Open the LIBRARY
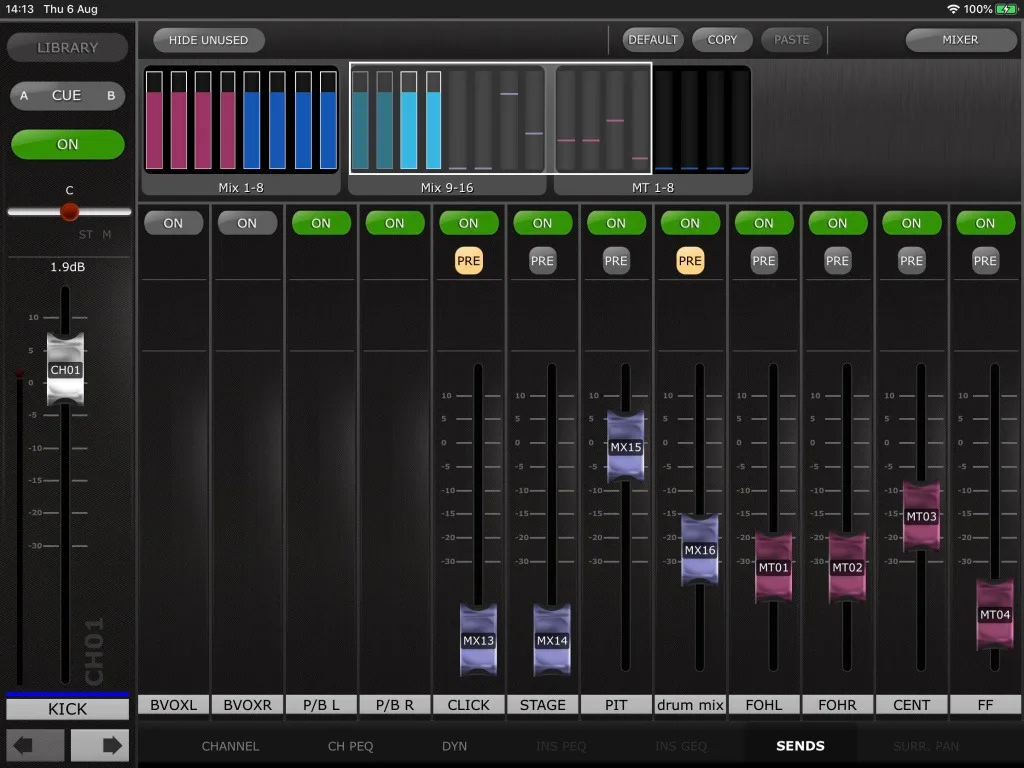Image resolution: width=1024 pixels, height=768 pixels. click(68, 48)
